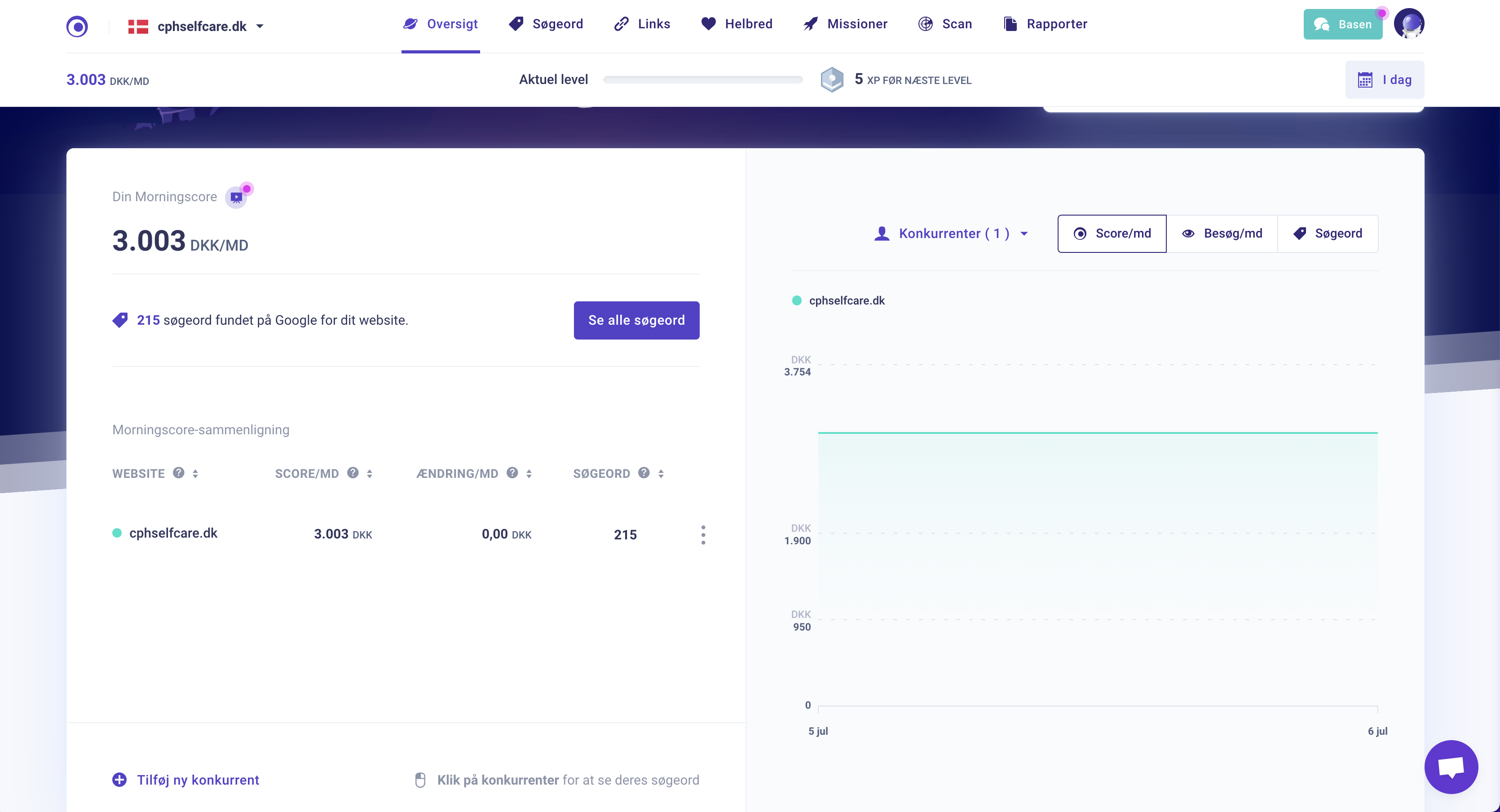Viewport: 1500px width, 812px height.
Task: Click the help icon next to ÆNDRING/MD
Action: click(512, 473)
